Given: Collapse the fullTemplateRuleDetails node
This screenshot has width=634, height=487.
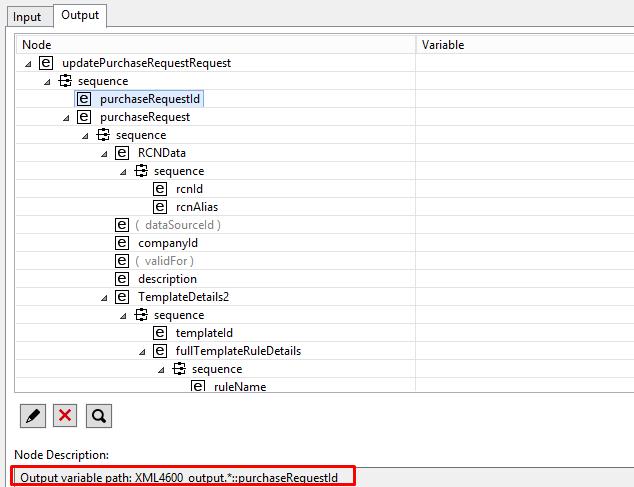Looking at the screenshot, I should [x=142, y=352].
